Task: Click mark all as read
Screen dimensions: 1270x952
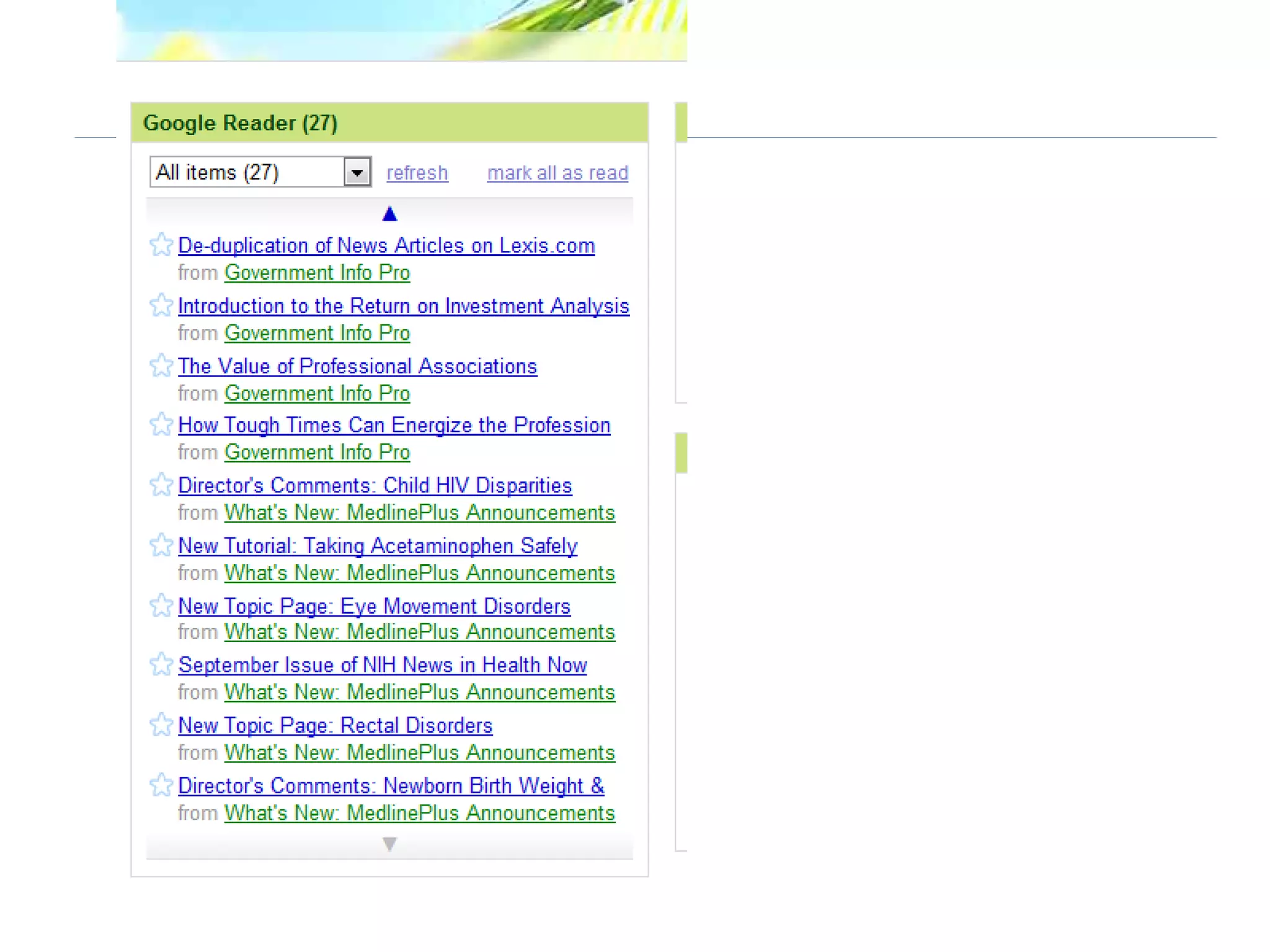Action: 557,173
